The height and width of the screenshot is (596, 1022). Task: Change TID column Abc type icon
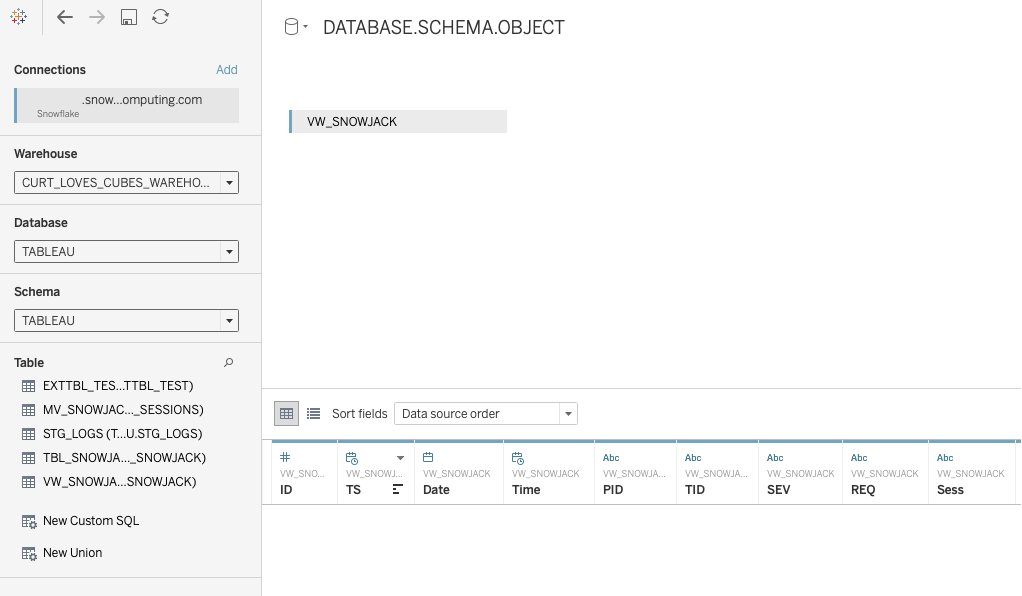tap(693, 458)
